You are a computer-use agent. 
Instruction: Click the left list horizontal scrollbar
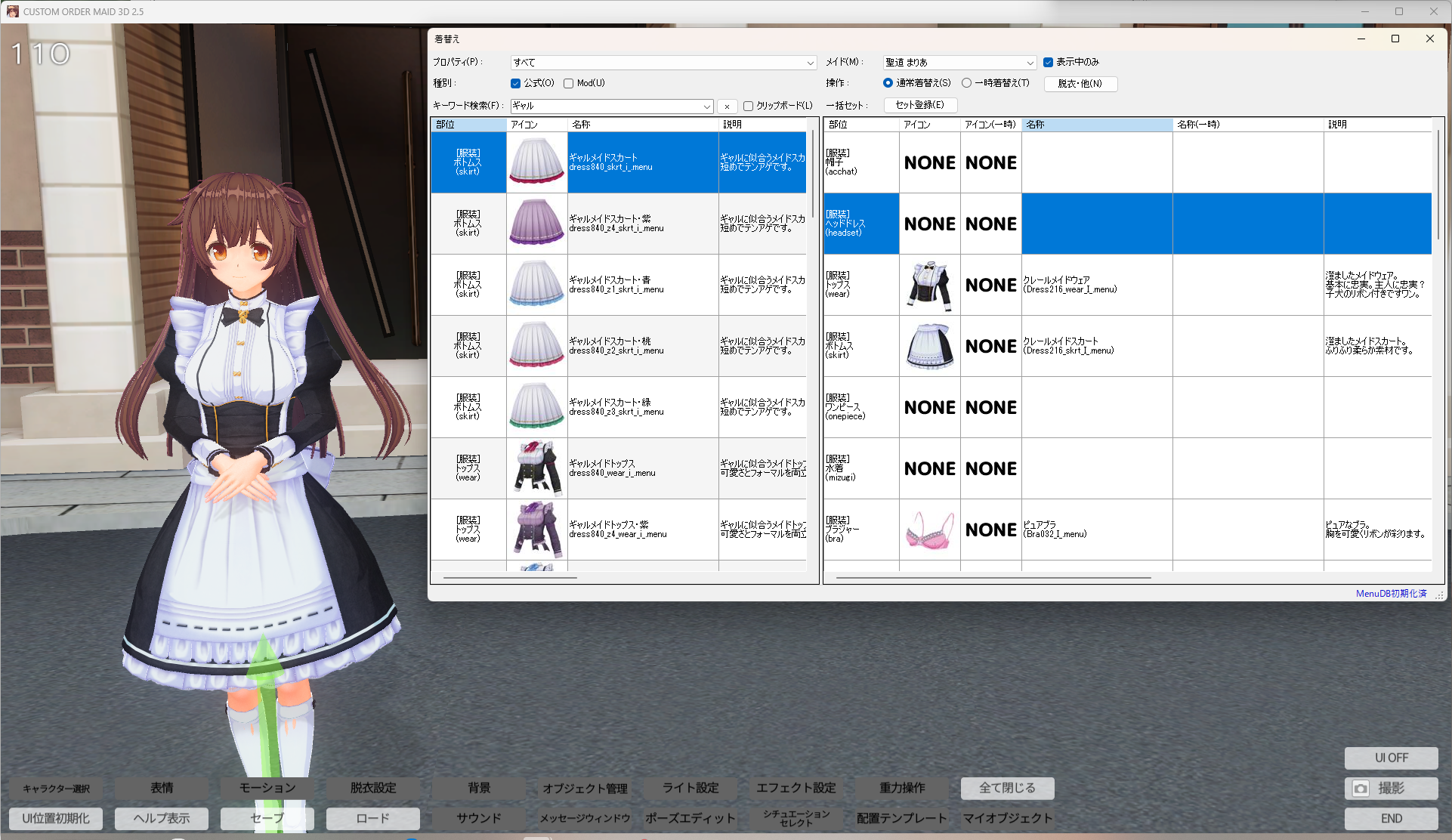[x=511, y=578]
